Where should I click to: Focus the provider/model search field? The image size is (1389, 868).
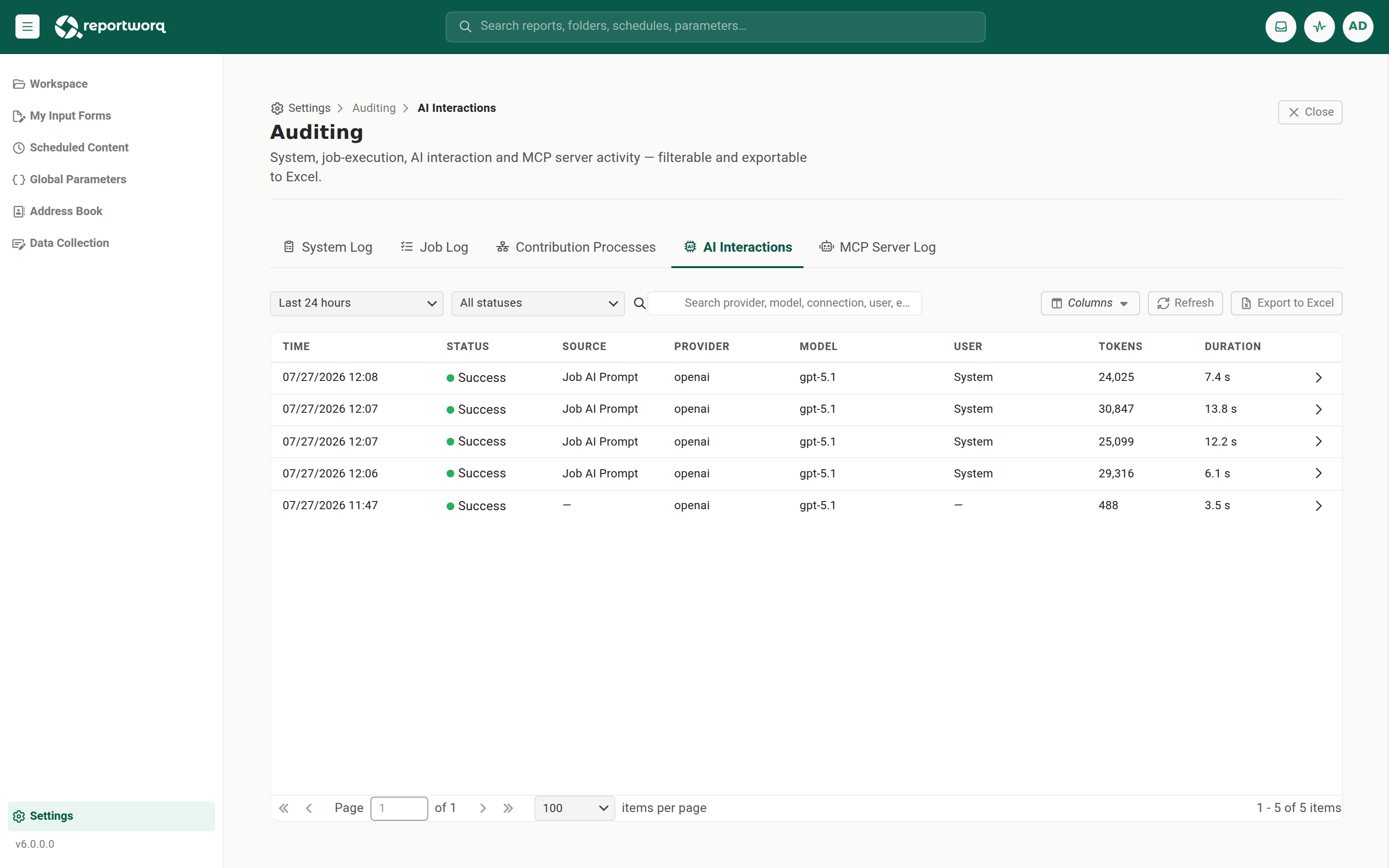click(x=784, y=303)
